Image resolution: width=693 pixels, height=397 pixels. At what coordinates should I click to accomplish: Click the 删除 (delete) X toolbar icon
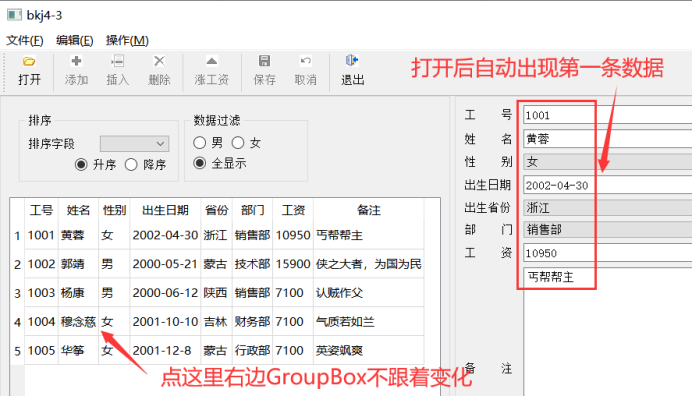tap(159, 61)
